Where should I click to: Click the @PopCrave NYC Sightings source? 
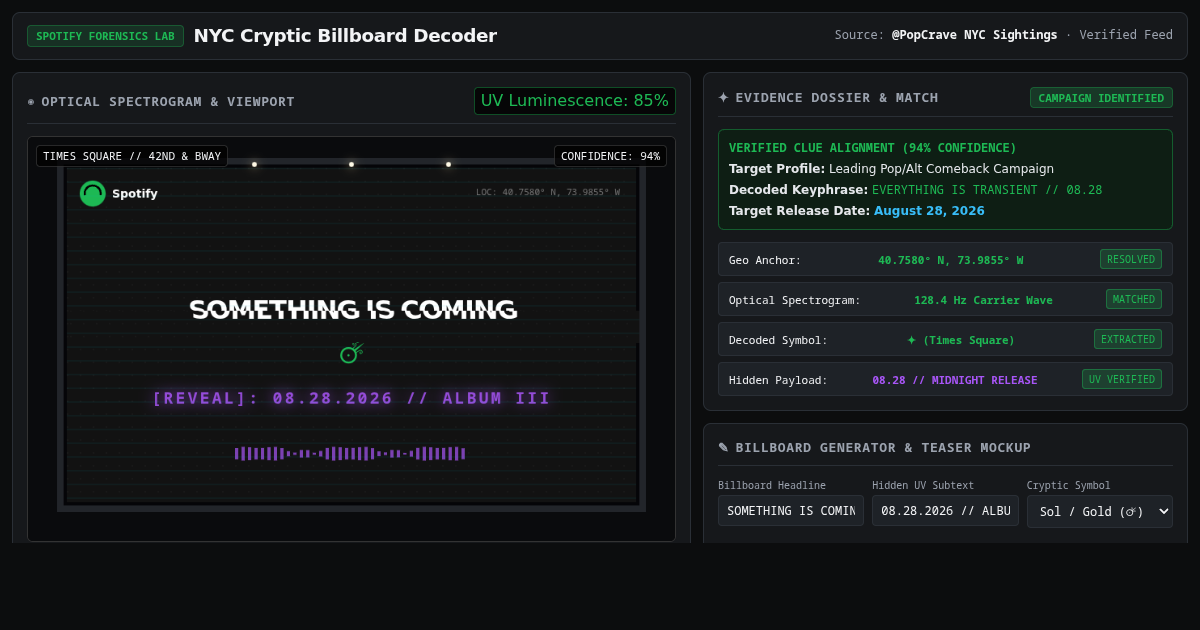point(974,35)
